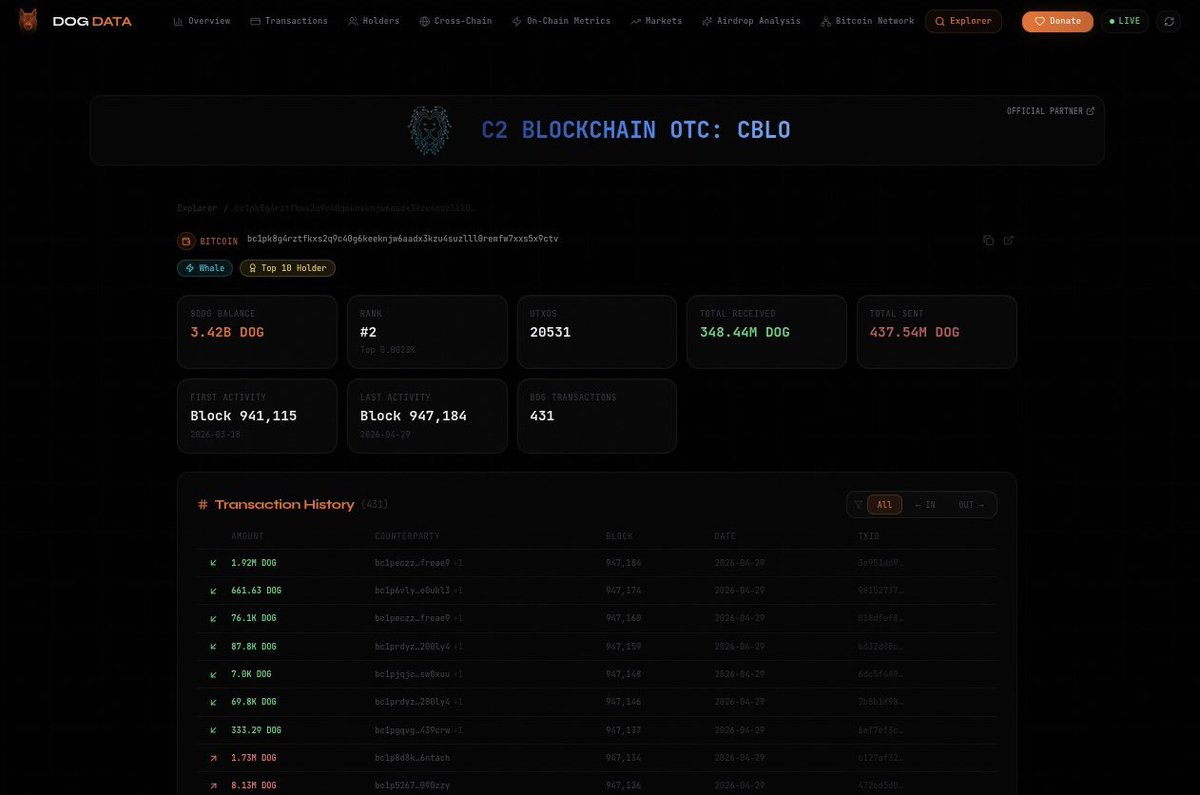Click the C2 Blockchain lion logo
1200x795 pixels.
click(430, 130)
